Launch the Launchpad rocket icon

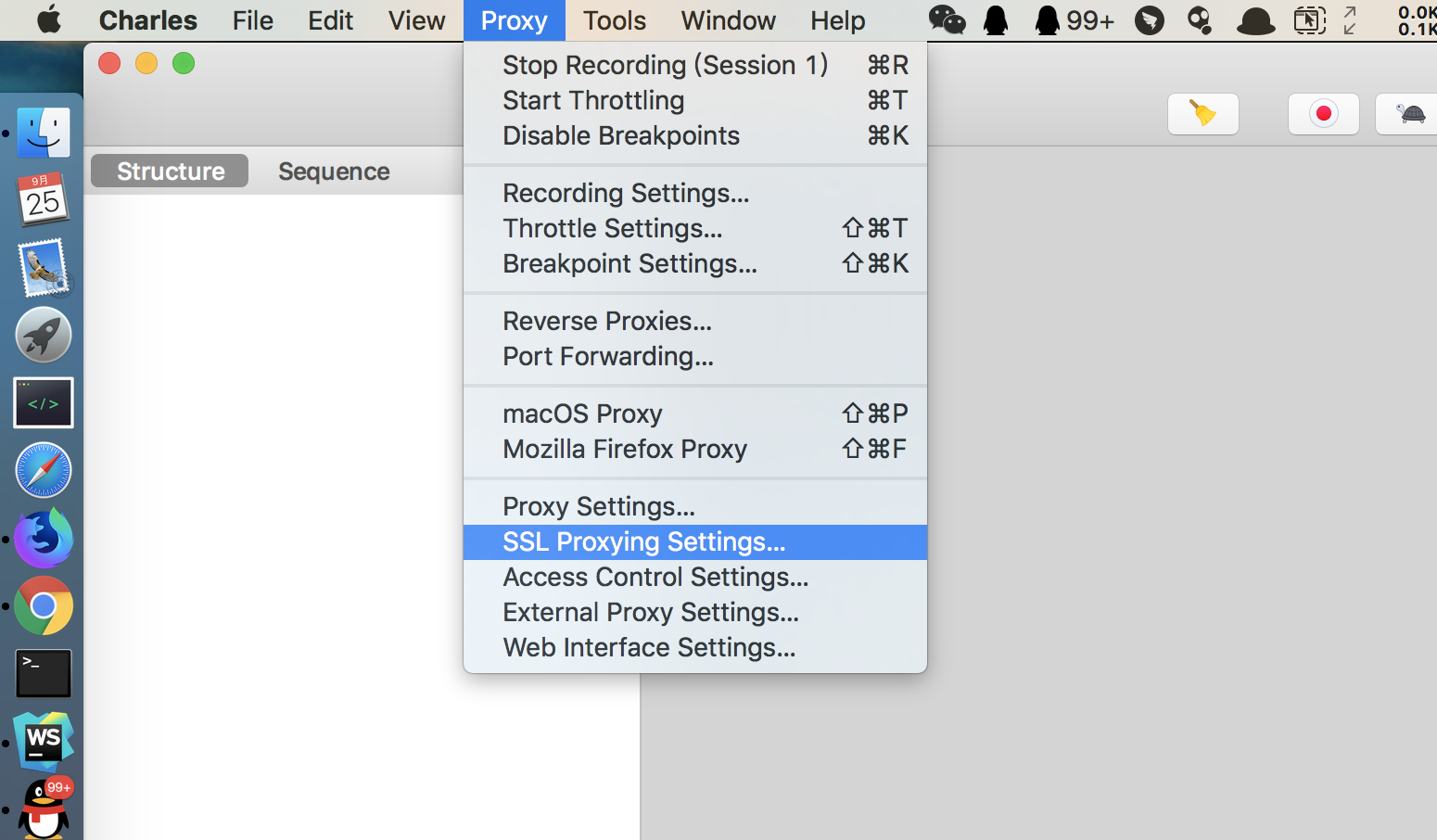[x=44, y=335]
